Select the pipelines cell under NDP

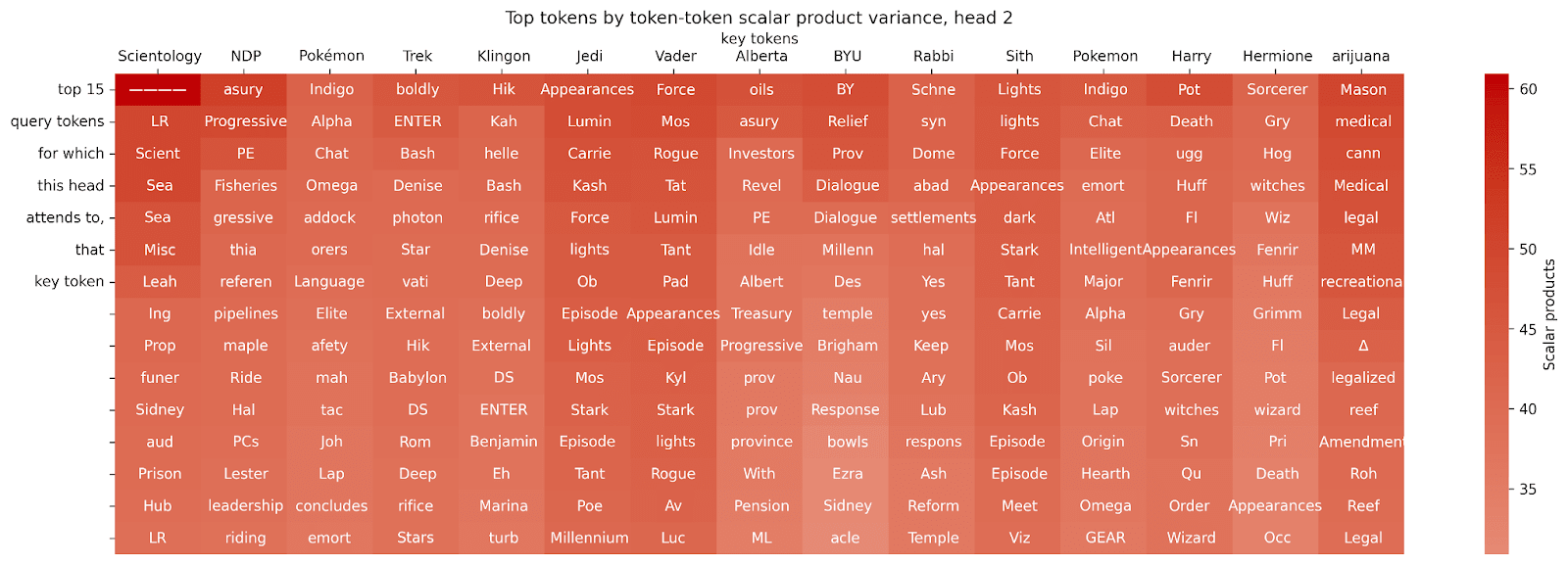(x=246, y=313)
